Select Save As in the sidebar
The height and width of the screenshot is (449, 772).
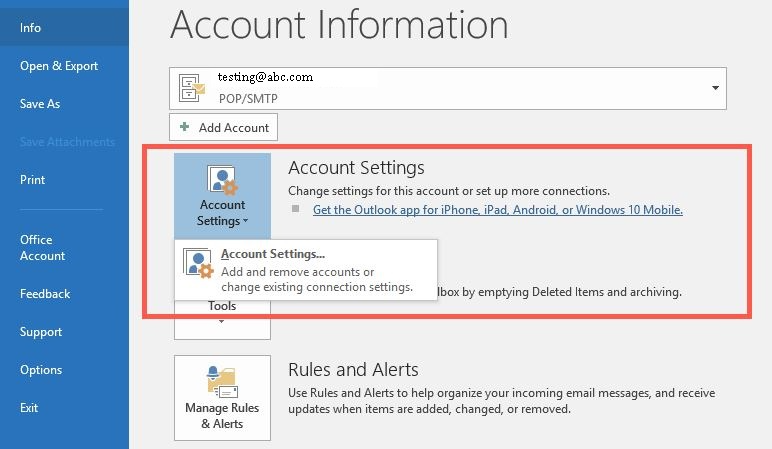(x=40, y=104)
